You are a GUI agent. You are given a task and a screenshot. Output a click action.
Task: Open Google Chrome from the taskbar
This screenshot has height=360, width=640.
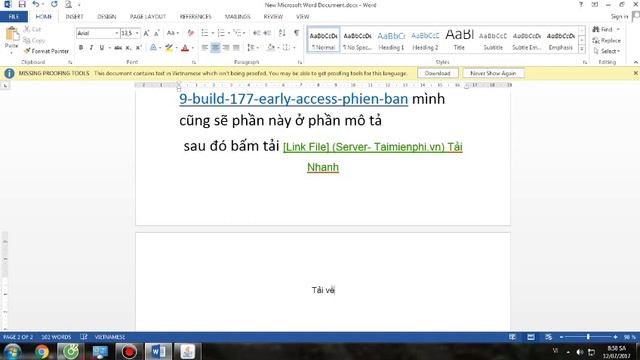tap(42, 351)
